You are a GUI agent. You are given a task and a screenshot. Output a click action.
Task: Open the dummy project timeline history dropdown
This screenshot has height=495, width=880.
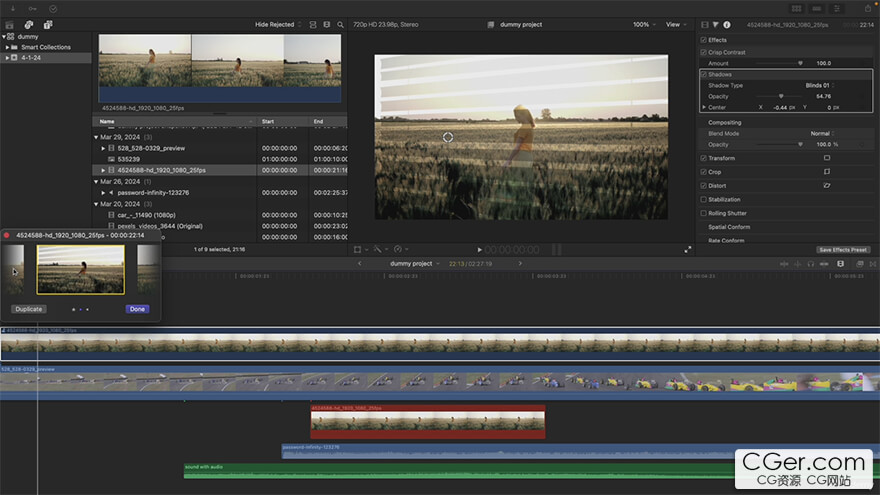pos(415,264)
